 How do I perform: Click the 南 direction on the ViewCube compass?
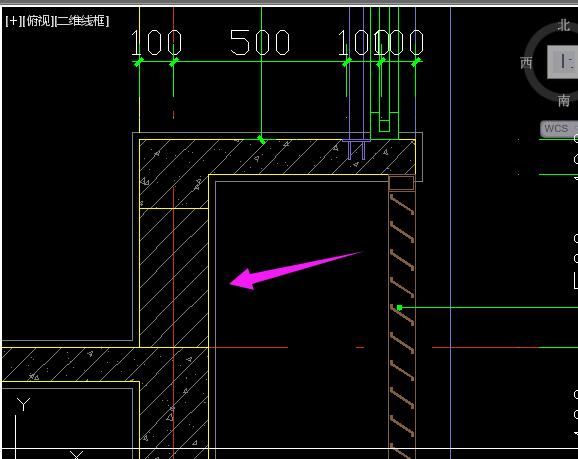[x=564, y=100]
